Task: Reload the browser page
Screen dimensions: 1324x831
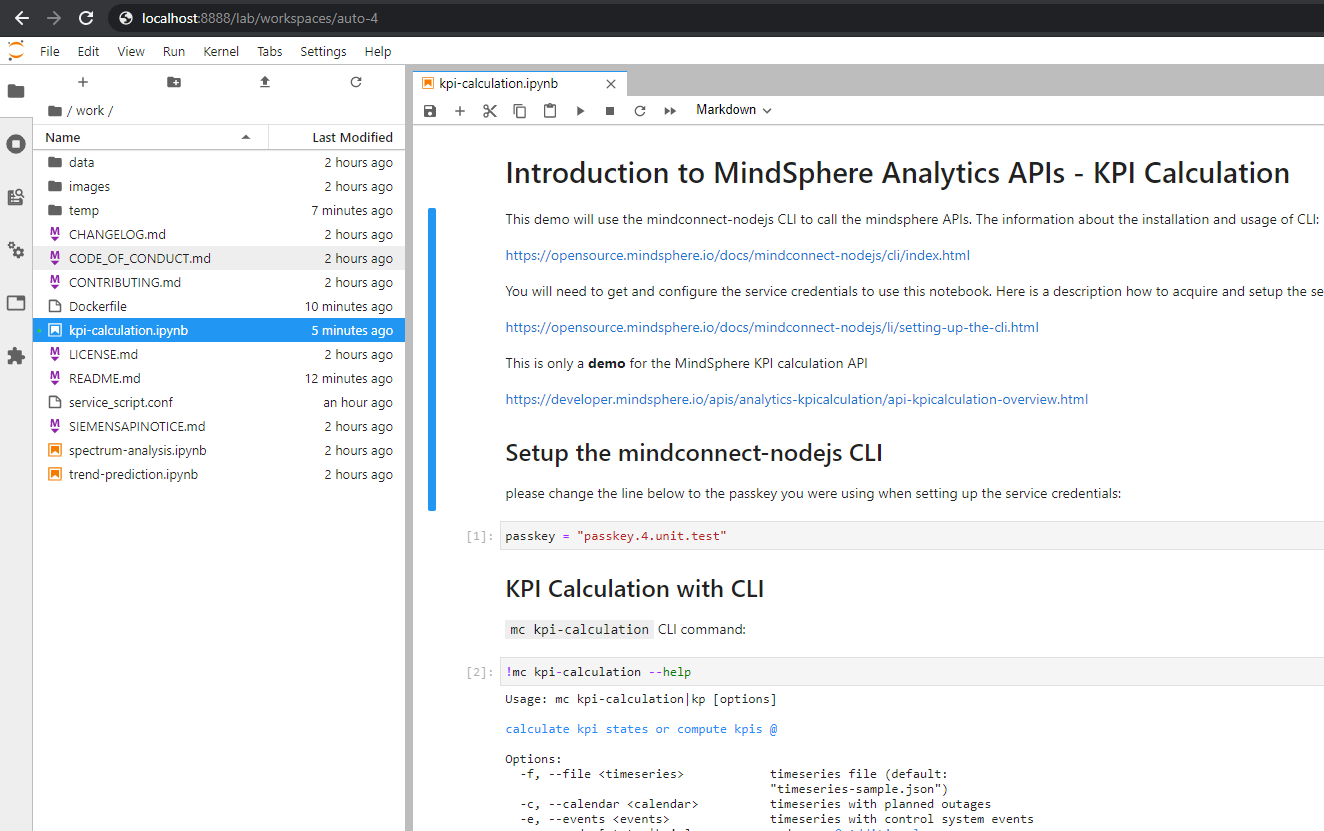Action: [x=86, y=18]
